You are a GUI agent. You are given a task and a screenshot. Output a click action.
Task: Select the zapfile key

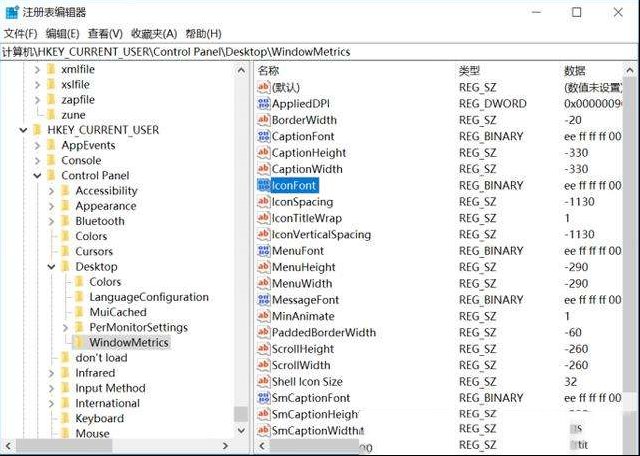coord(78,100)
